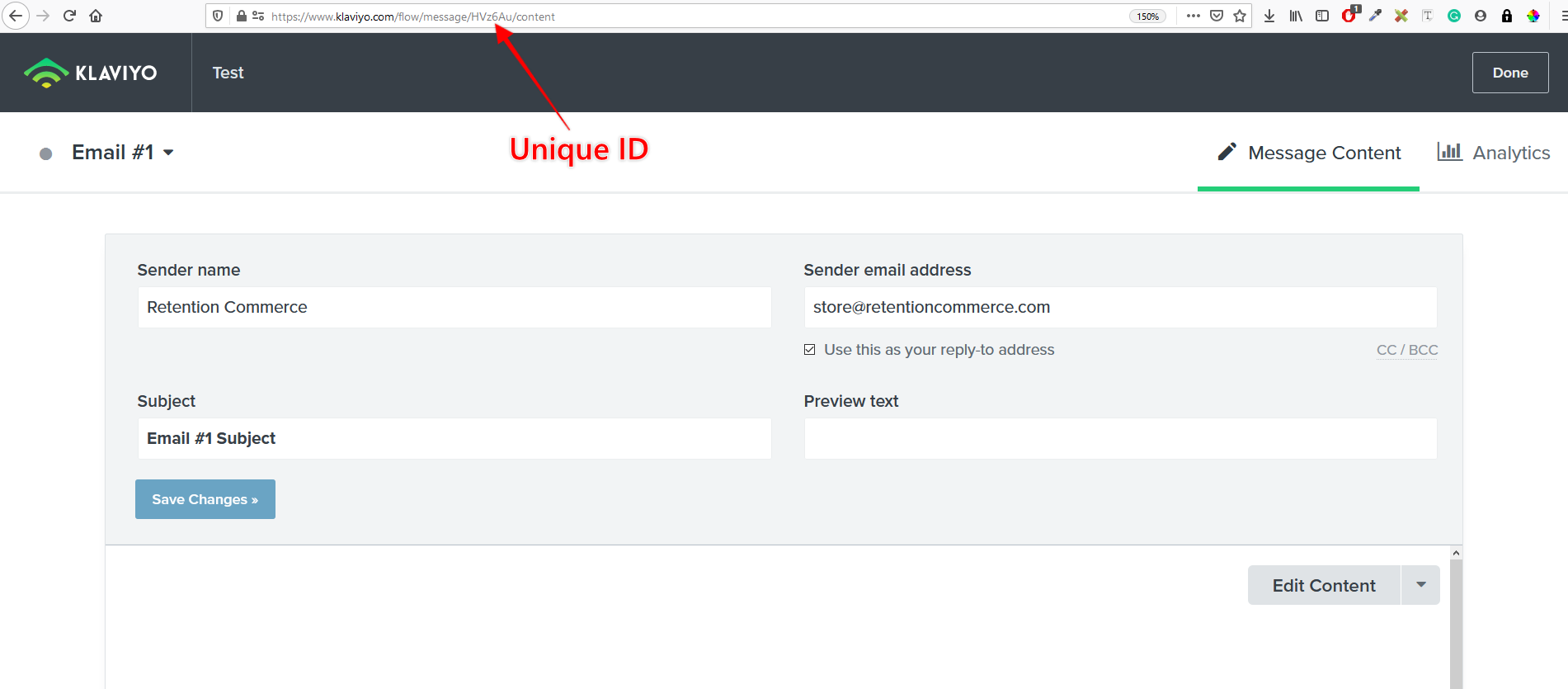This screenshot has height=689, width=1568.
Task: Switch to the Message Content tab
Action: point(1309,153)
